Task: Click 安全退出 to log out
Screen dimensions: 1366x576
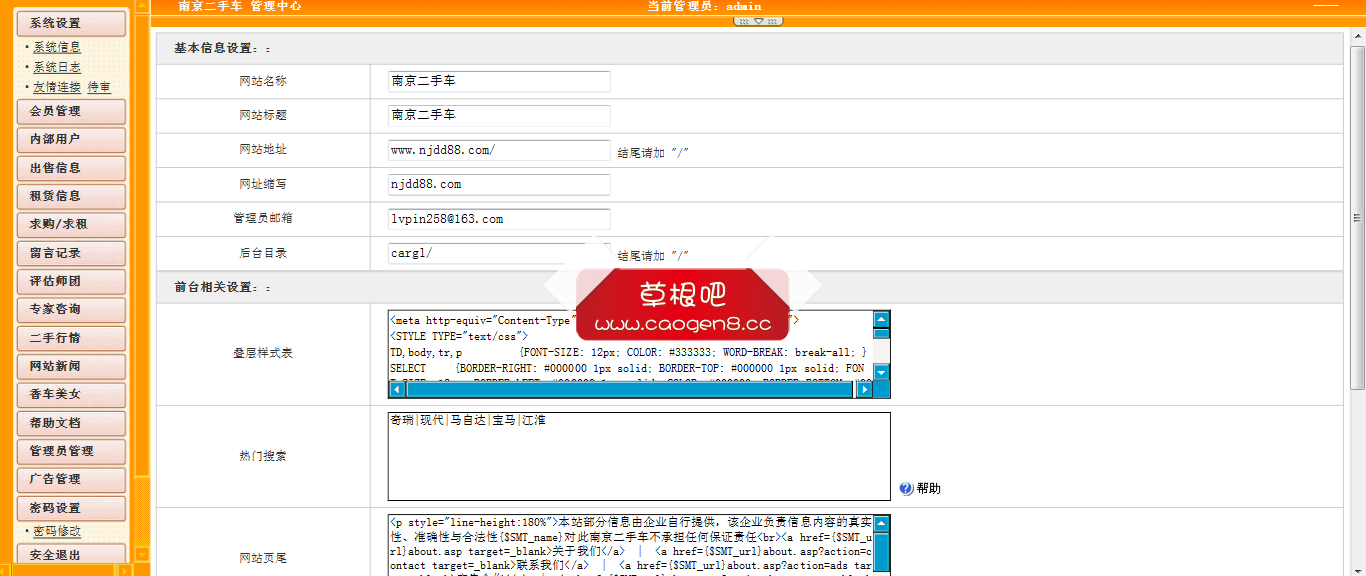Action: point(70,554)
